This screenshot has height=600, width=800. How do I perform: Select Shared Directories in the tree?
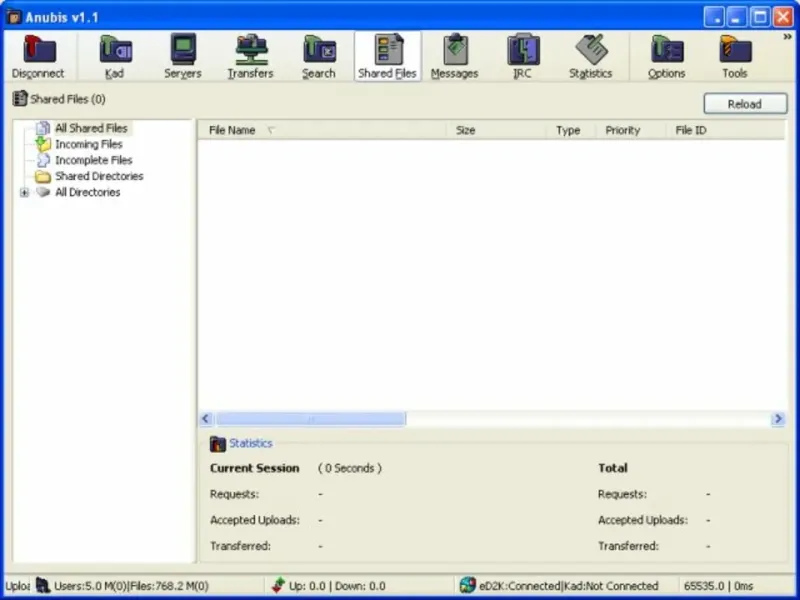[x=99, y=176]
